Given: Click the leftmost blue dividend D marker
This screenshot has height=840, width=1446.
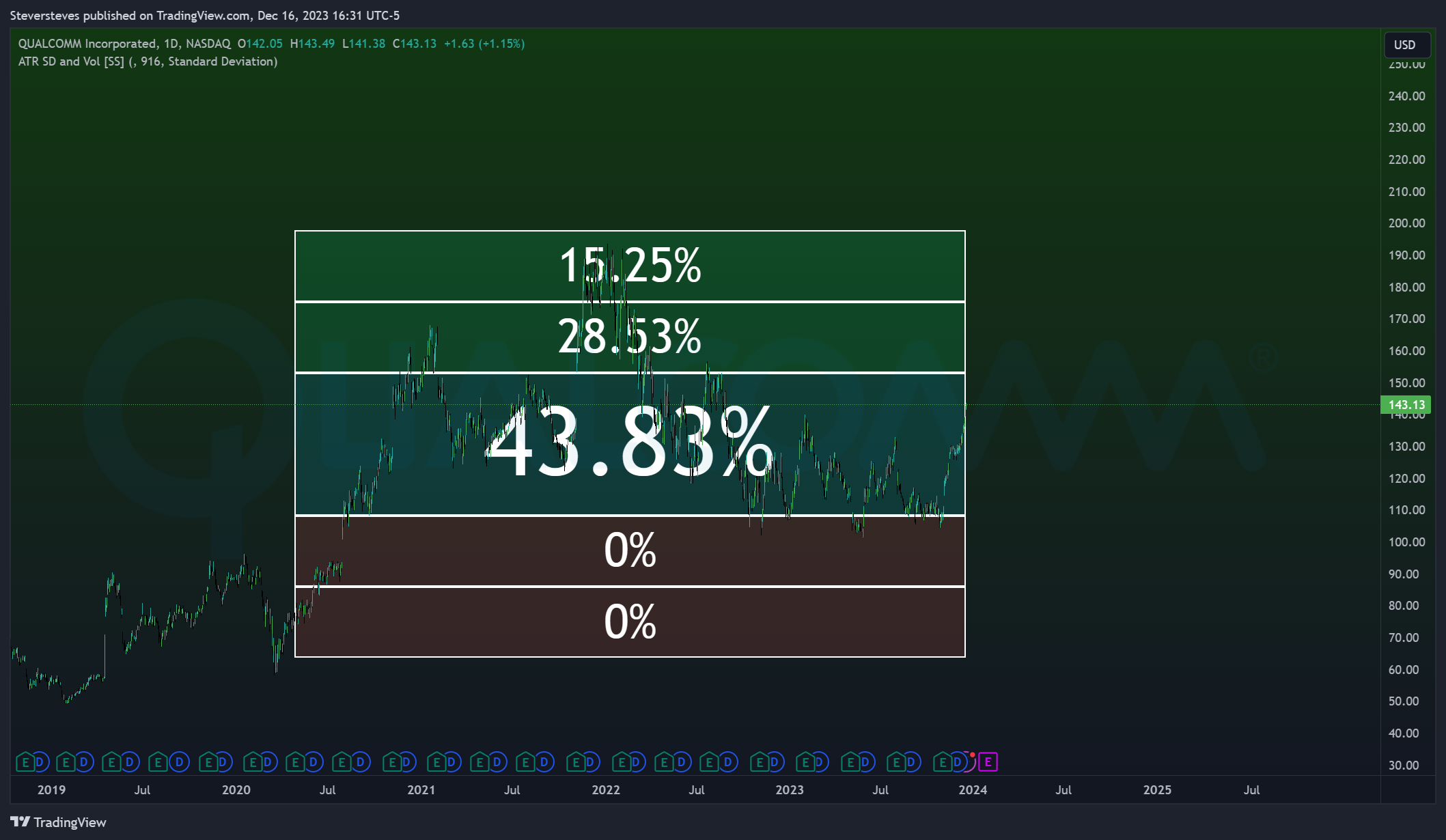Looking at the screenshot, I should [x=40, y=761].
